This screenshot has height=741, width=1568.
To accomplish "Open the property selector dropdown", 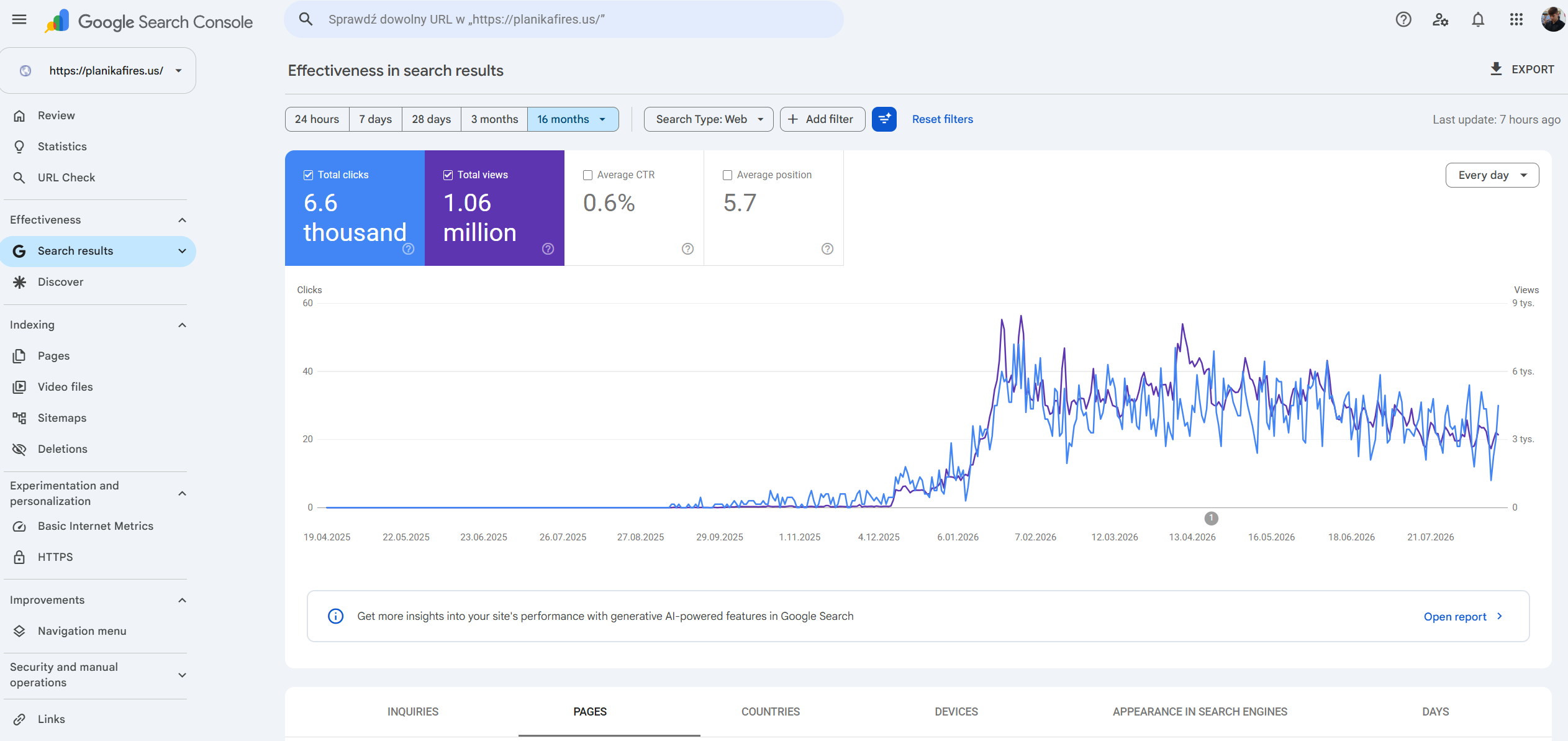I will point(98,71).
